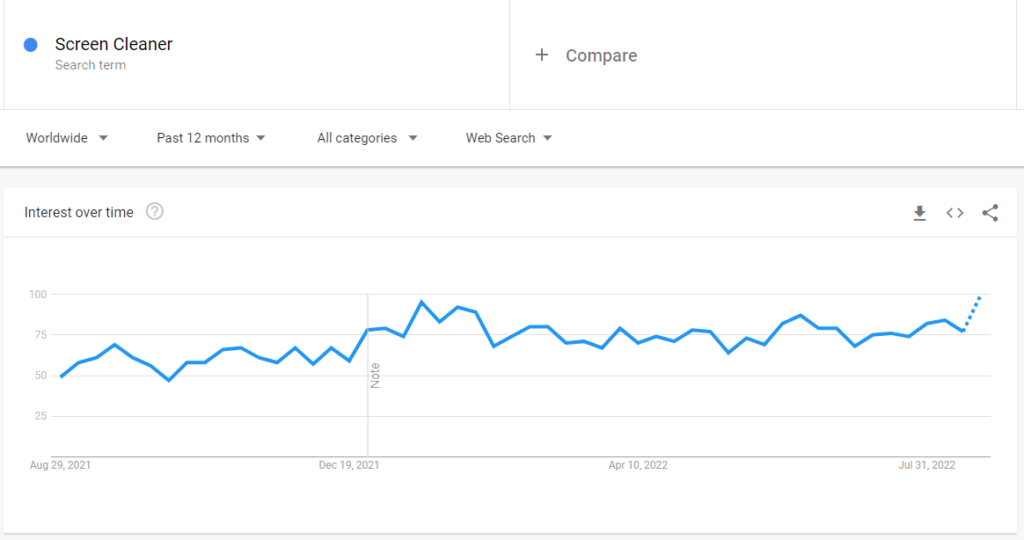The image size is (1024, 540).
Task: Click the plus icon beside Compare
Action: (x=541, y=55)
